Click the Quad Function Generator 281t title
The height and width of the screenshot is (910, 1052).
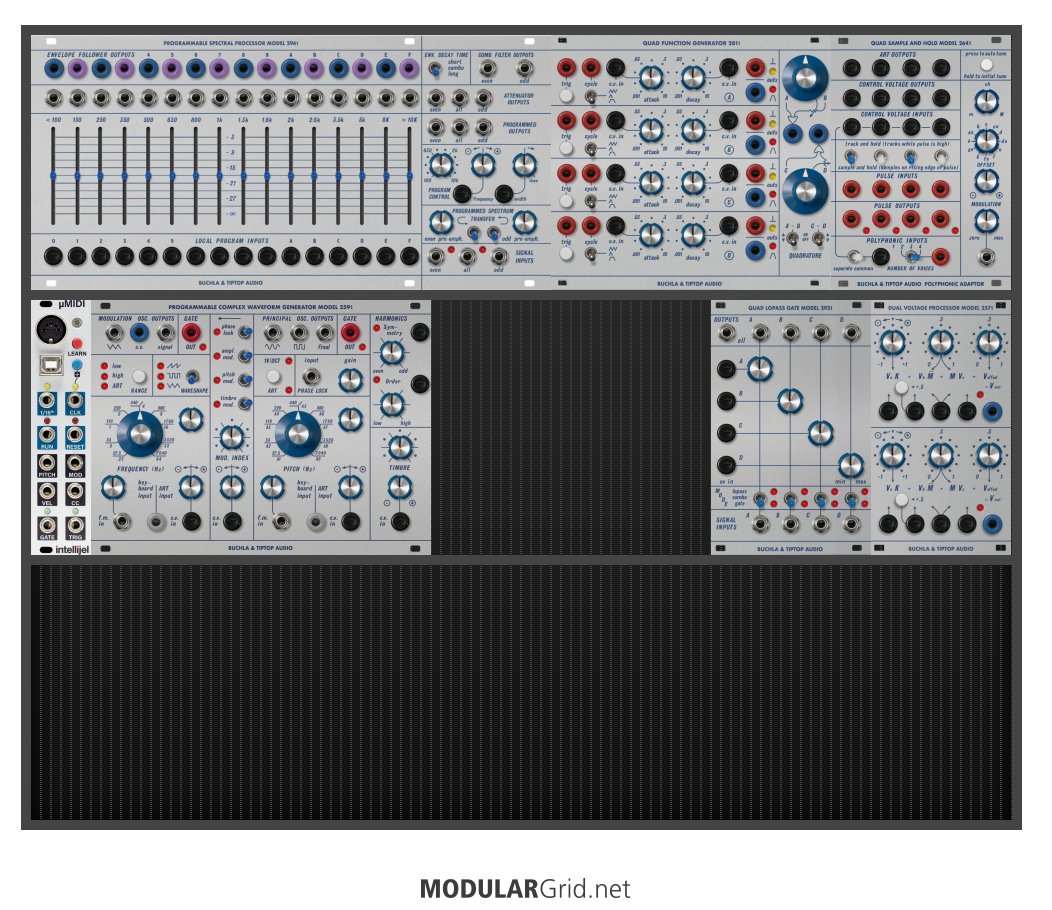click(x=691, y=43)
